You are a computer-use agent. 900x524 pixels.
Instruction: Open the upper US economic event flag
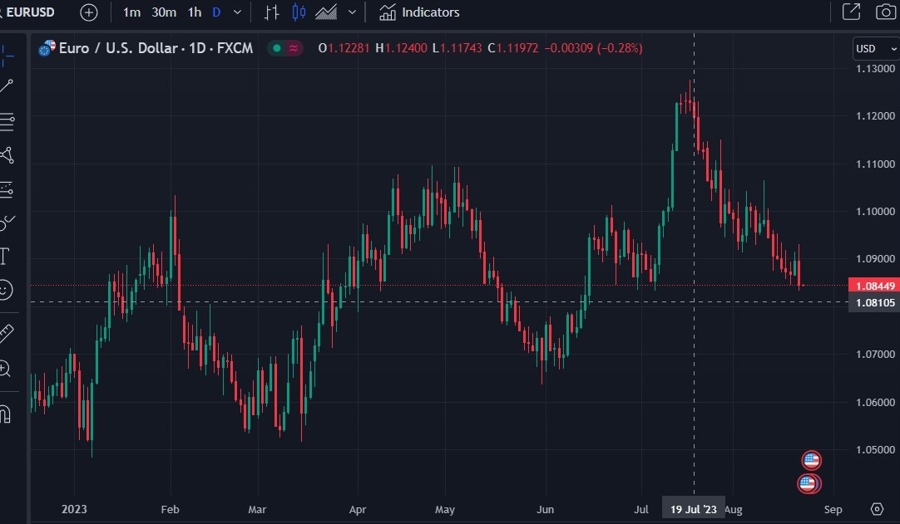pyautogui.click(x=811, y=460)
